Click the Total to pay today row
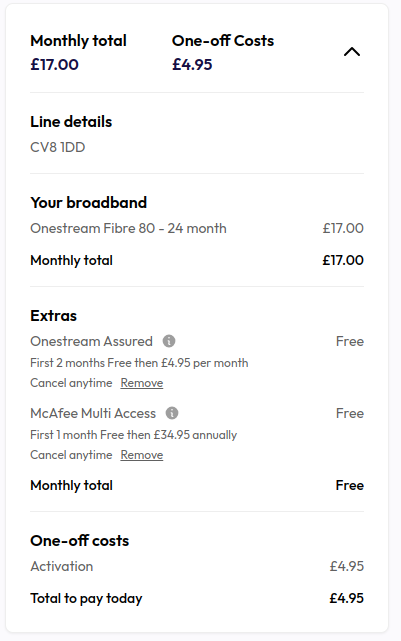This screenshot has width=401, height=641. point(197,598)
